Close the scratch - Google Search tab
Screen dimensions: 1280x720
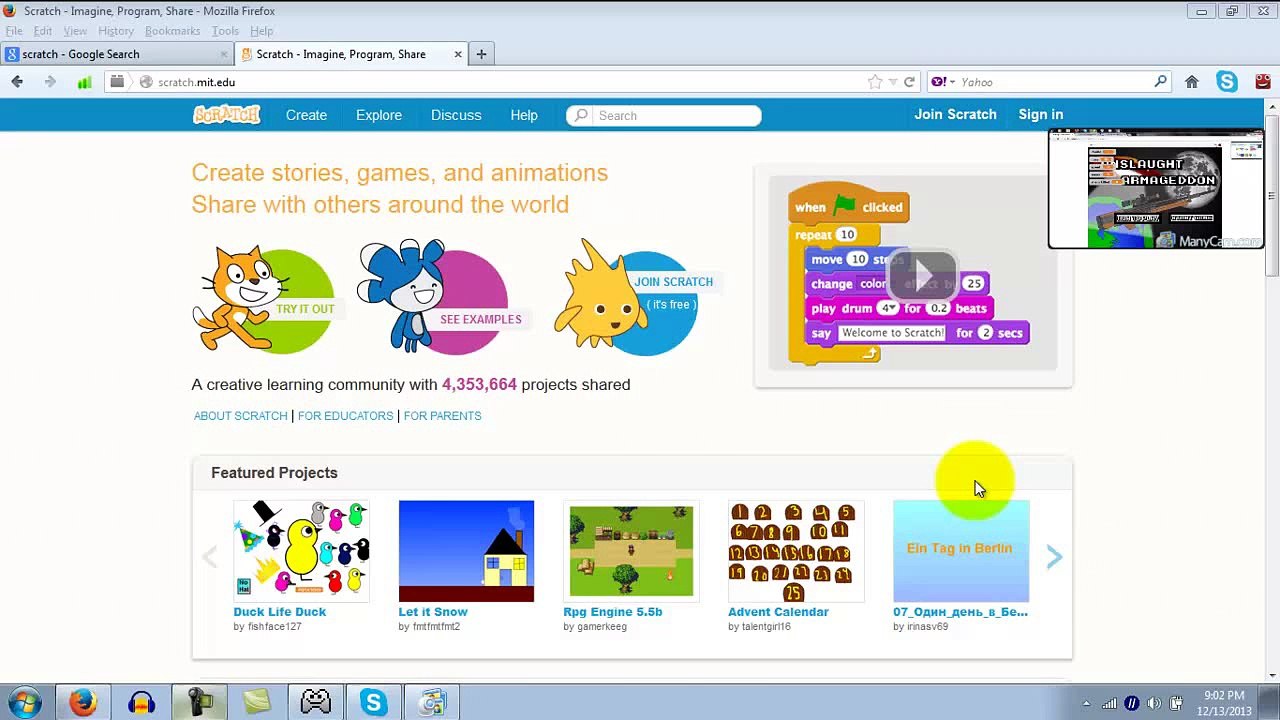(224, 54)
